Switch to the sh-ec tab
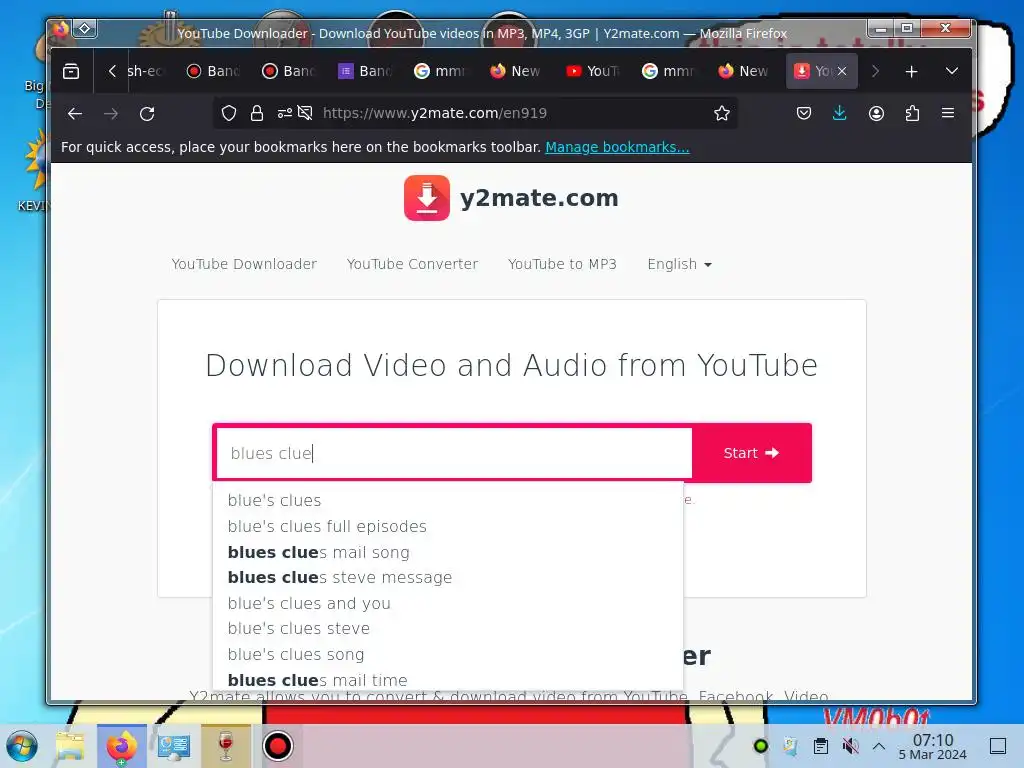Image resolution: width=1024 pixels, height=768 pixels. pyautogui.click(x=147, y=71)
